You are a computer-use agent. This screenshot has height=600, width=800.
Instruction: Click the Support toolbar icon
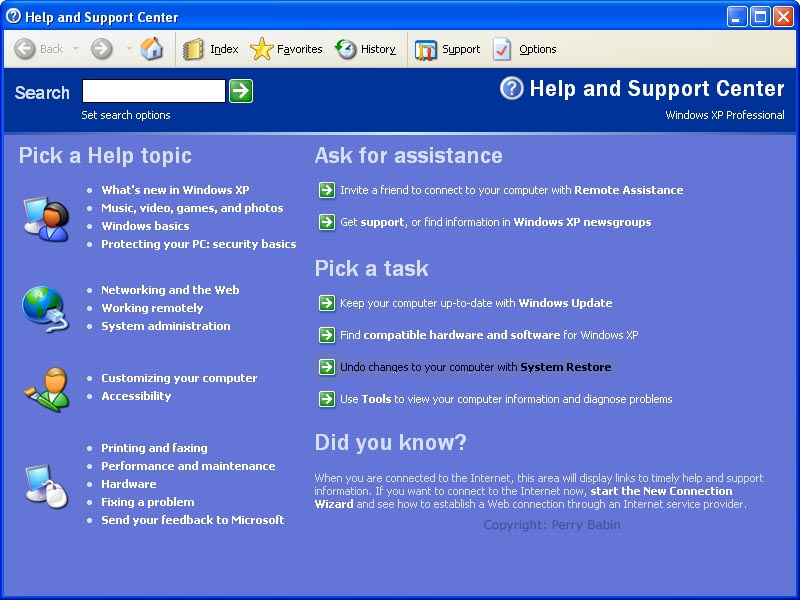tap(426, 49)
